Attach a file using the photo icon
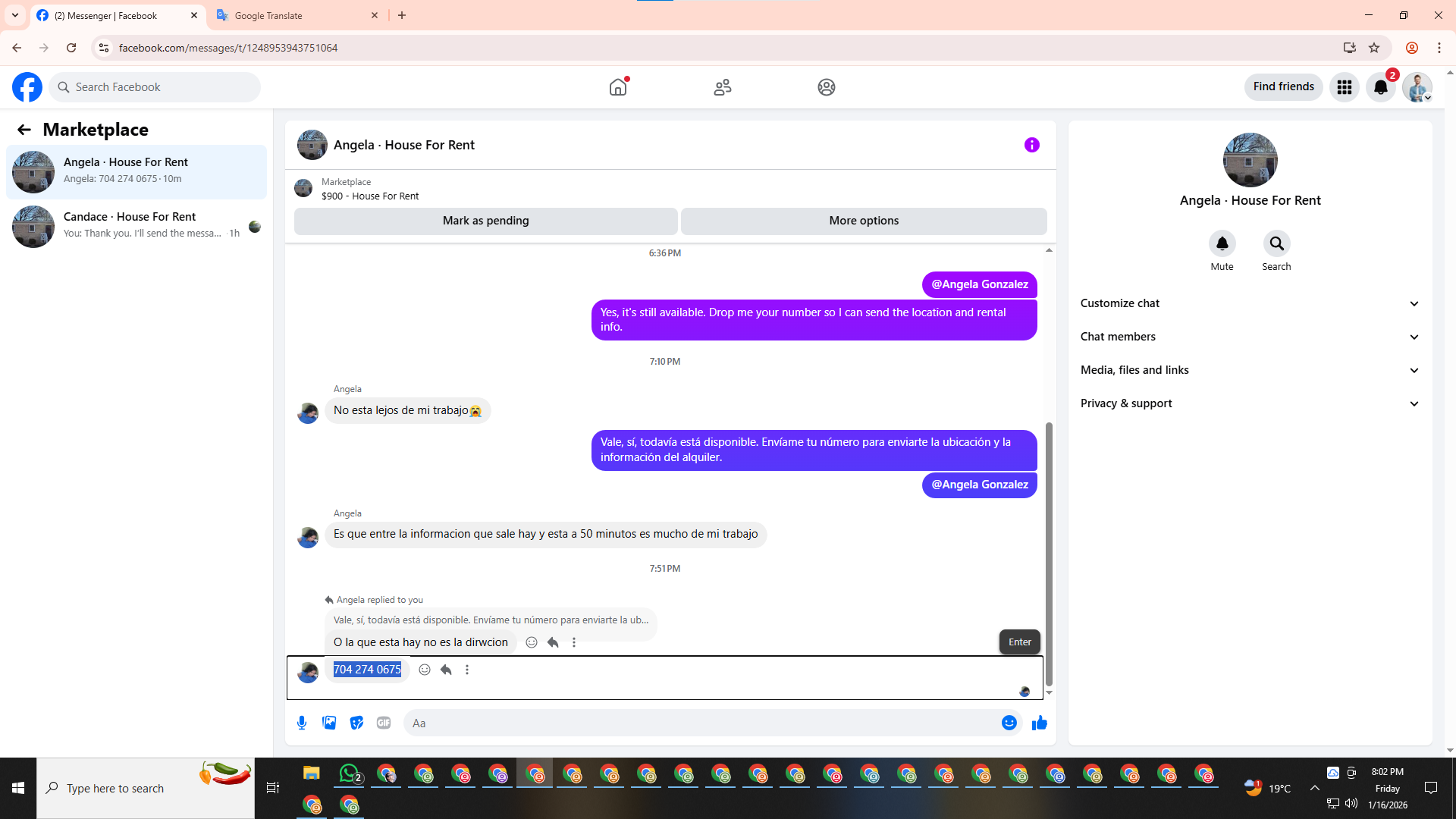1456x819 pixels. [329, 723]
